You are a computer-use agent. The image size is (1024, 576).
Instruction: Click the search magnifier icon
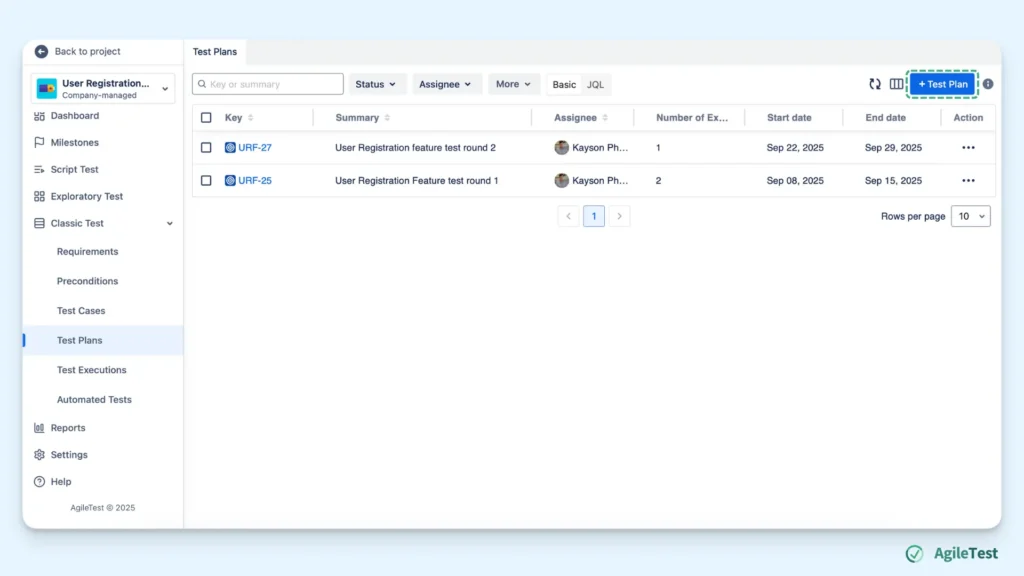click(202, 84)
